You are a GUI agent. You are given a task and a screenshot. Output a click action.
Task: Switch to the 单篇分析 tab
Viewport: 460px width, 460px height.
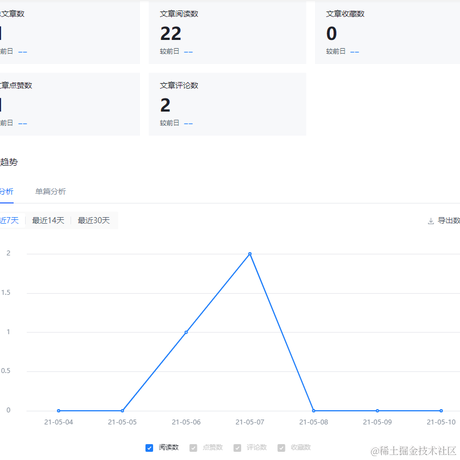pyautogui.click(x=51, y=191)
